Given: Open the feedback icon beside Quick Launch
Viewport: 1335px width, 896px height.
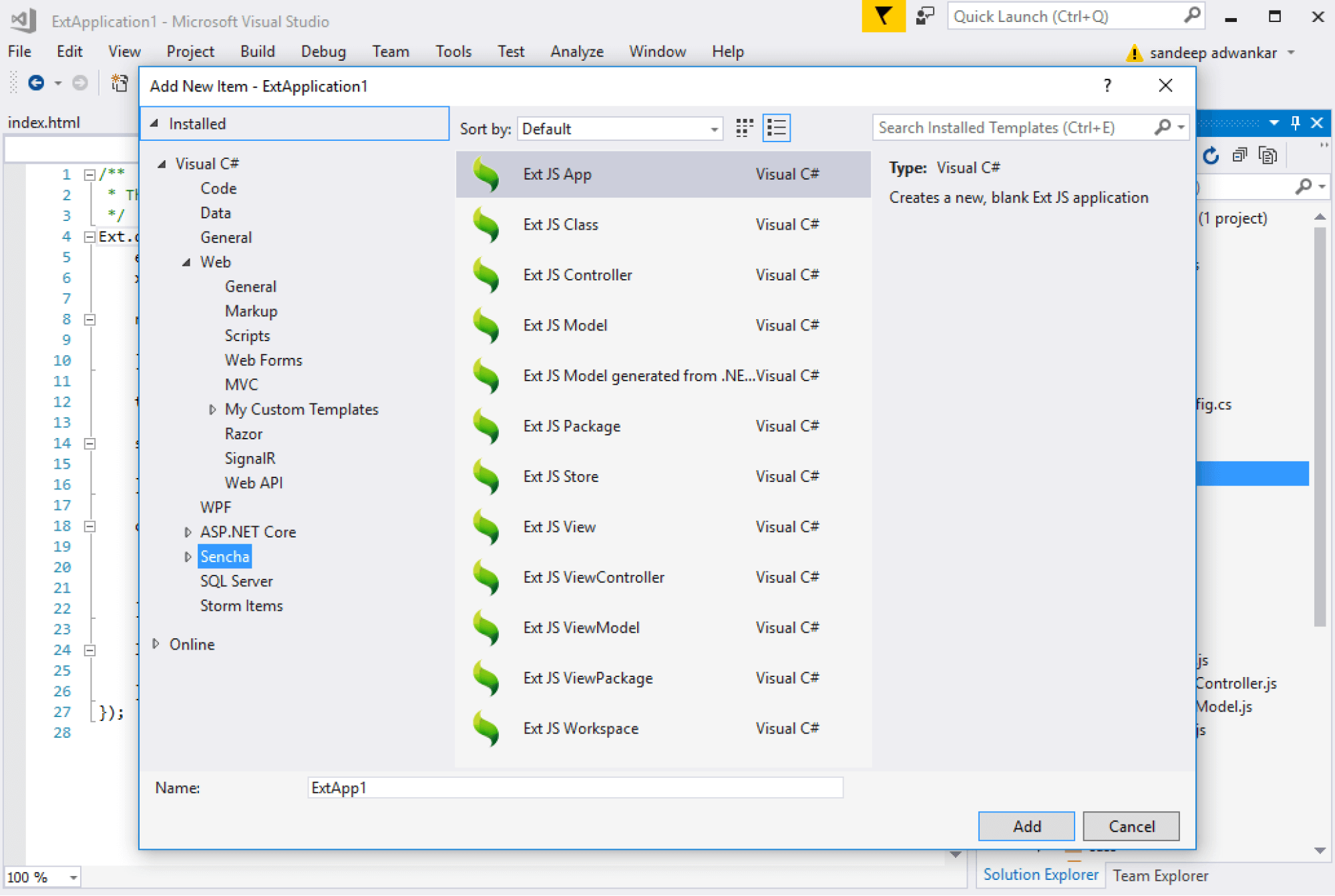Looking at the screenshot, I should [925, 16].
